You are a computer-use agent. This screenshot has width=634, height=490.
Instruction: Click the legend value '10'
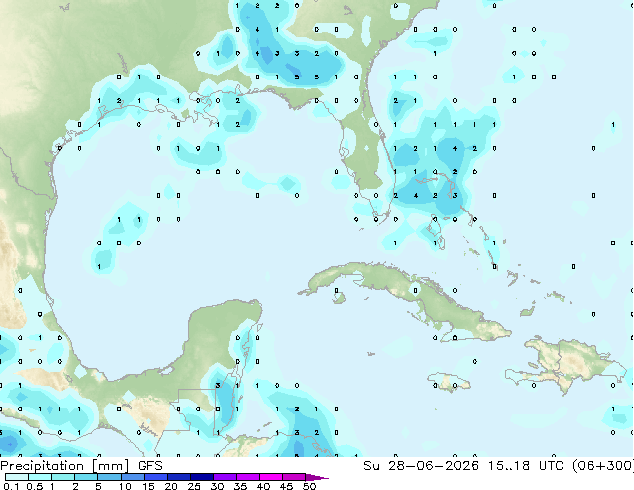(125, 486)
